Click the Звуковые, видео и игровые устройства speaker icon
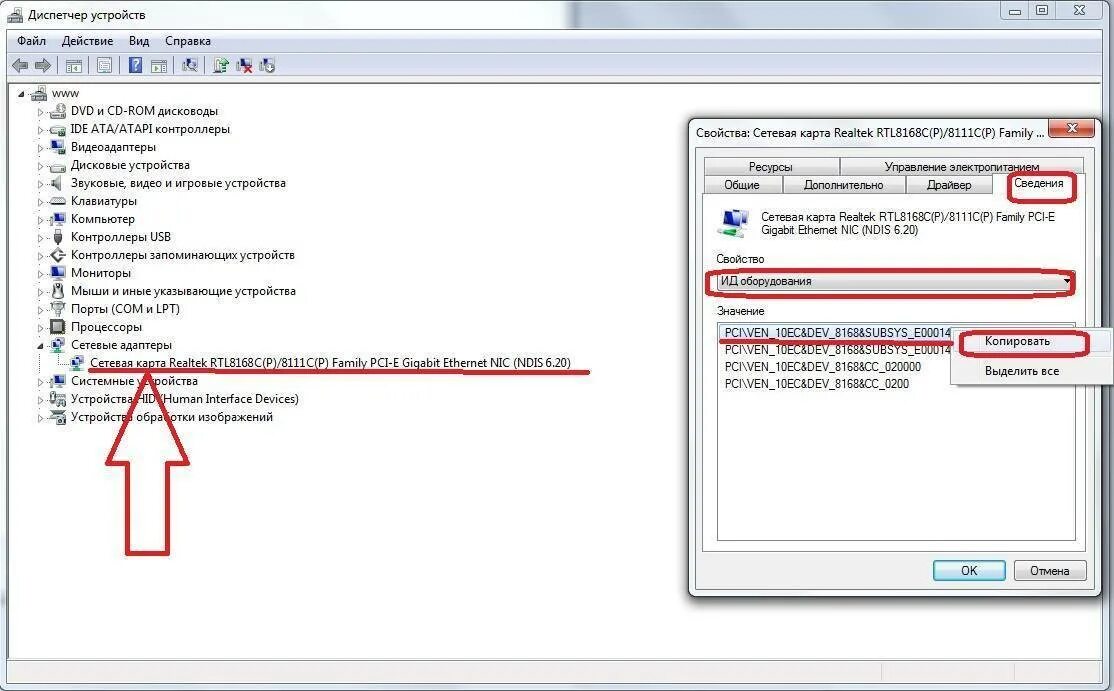 point(58,183)
